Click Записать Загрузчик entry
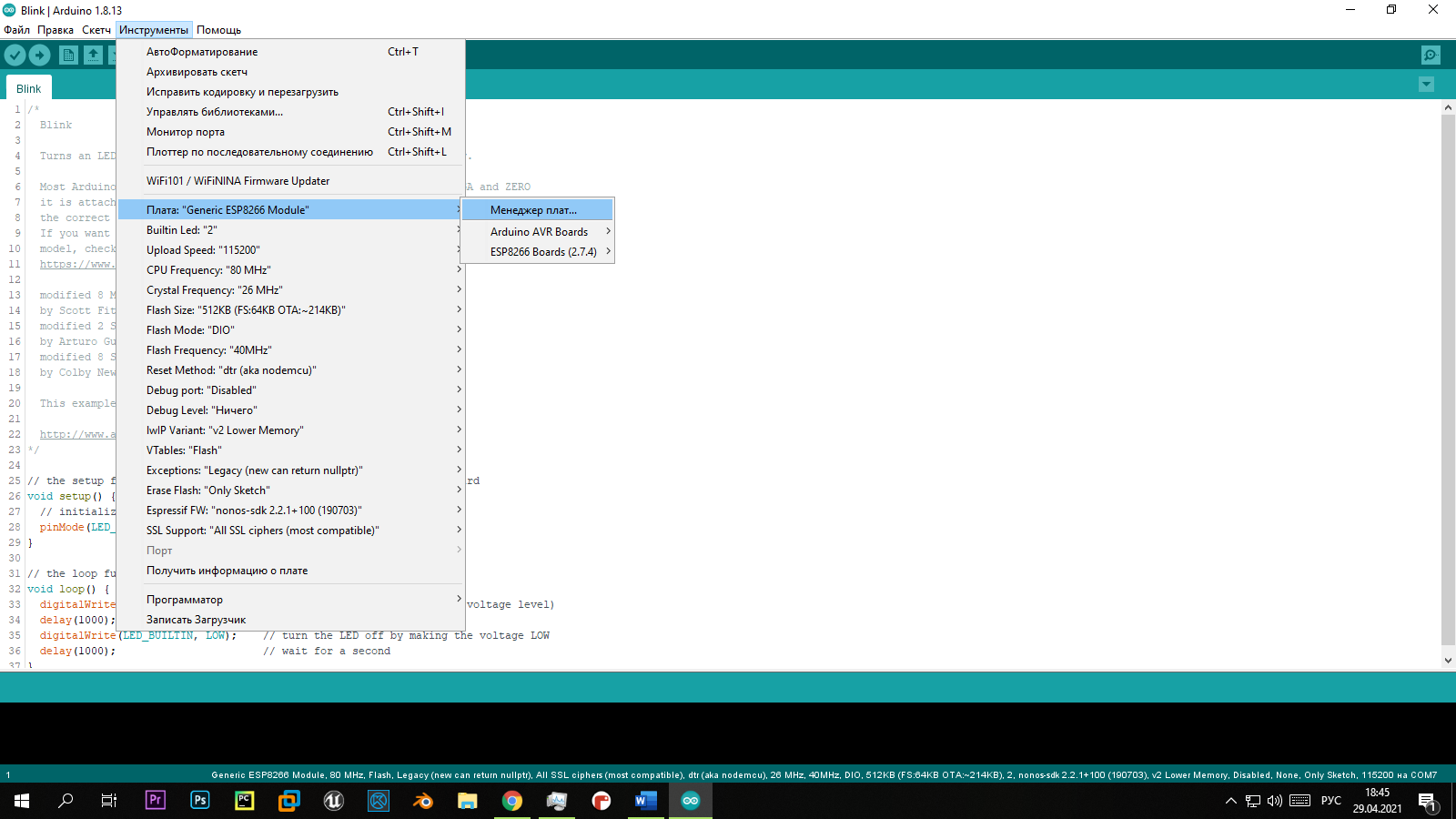 coord(290,620)
